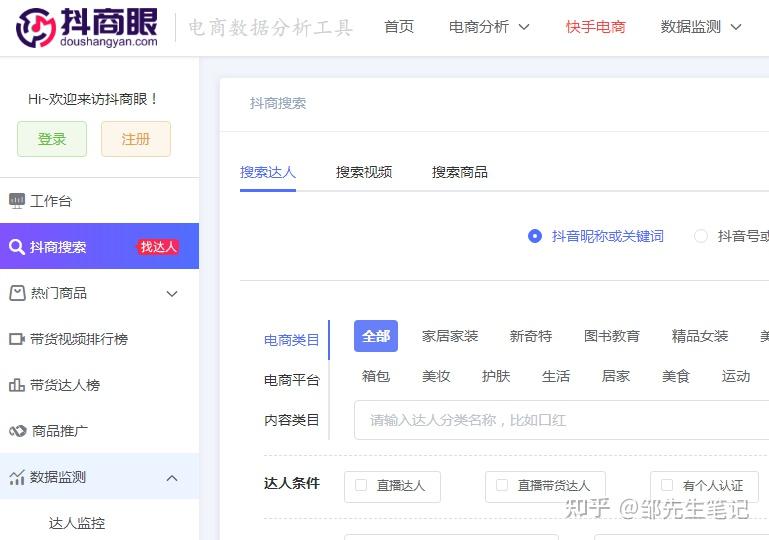
Task: Choose the 精品女装 category
Action: click(700, 336)
